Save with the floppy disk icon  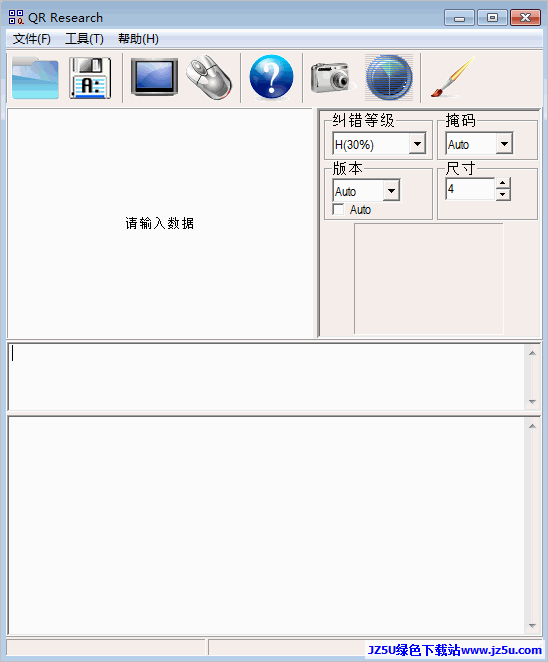point(90,78)
